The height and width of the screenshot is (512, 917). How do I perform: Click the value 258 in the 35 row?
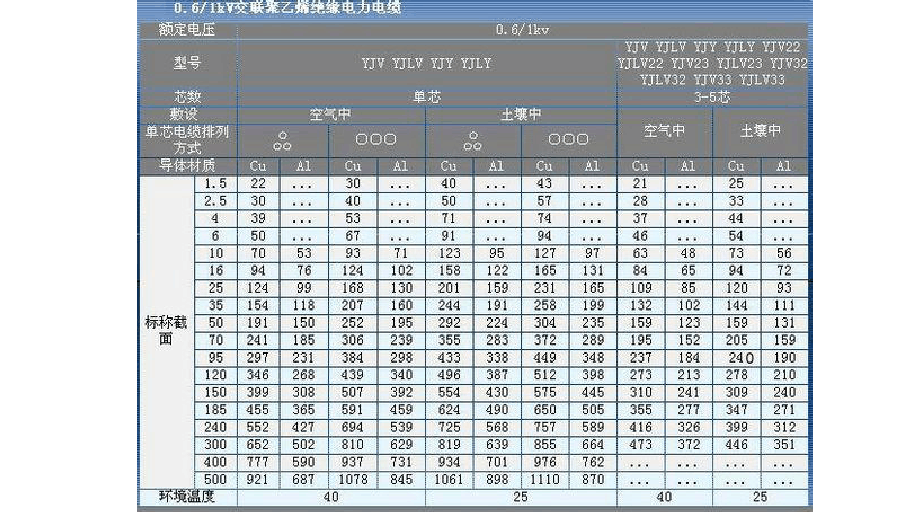click(544, 305)
